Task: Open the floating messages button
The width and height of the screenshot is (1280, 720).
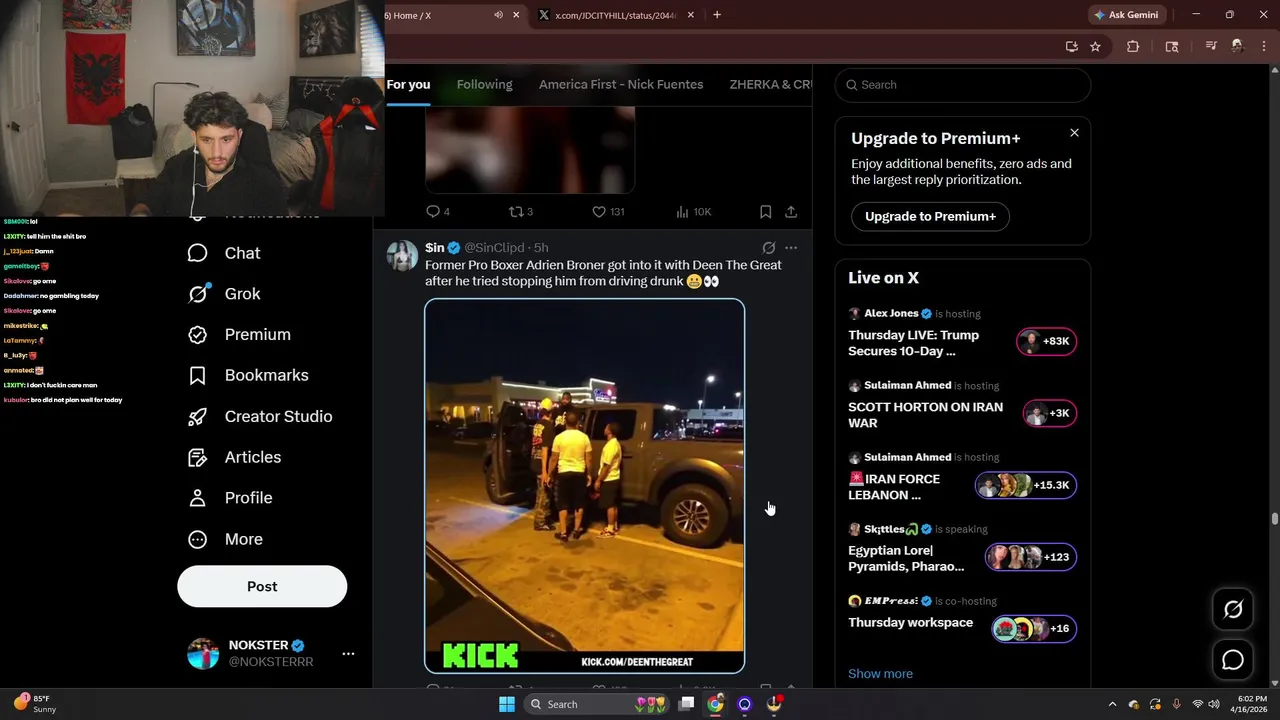Action: pyautogui.click(x=1233, y=660)
